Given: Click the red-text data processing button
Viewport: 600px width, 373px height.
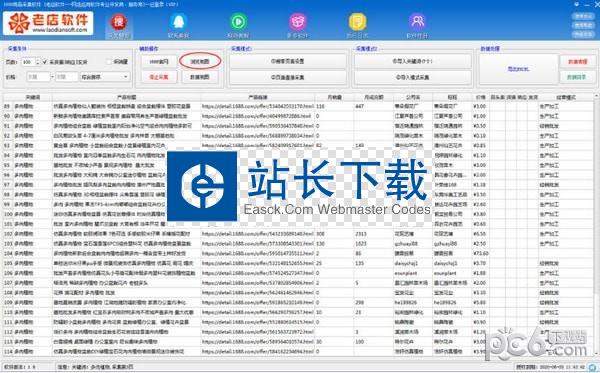Looking at the screenshot, I should point(577,62).
